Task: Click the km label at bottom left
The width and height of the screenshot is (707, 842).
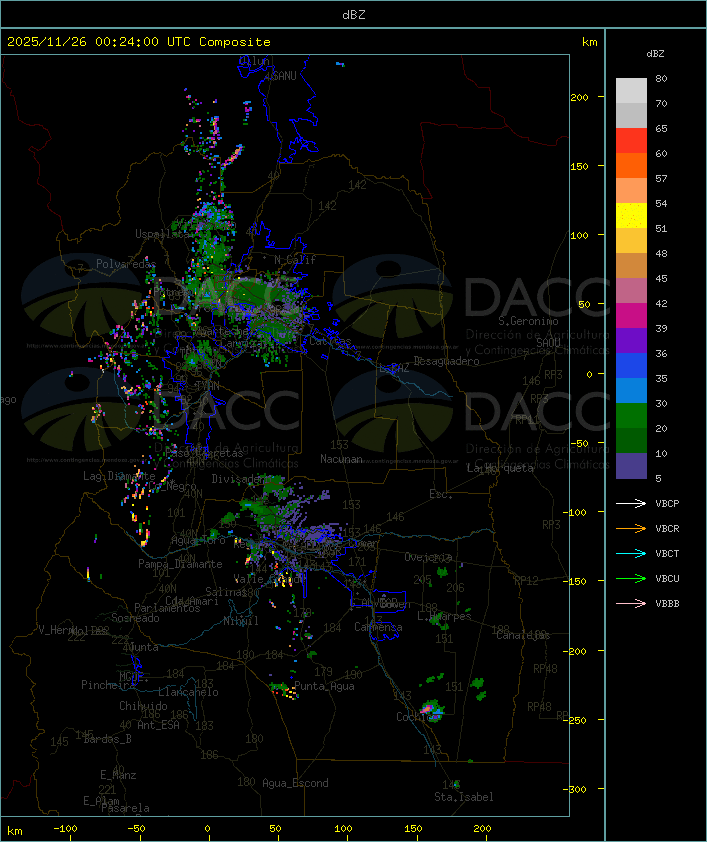Action: pyautogui.click(x=15, y=831)
